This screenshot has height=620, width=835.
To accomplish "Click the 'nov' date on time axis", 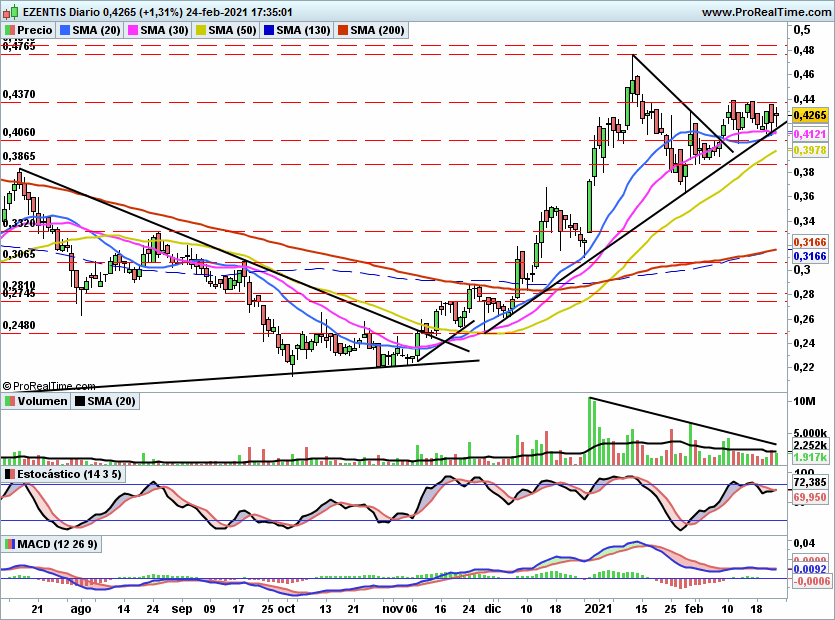I will tap(394, 609).
